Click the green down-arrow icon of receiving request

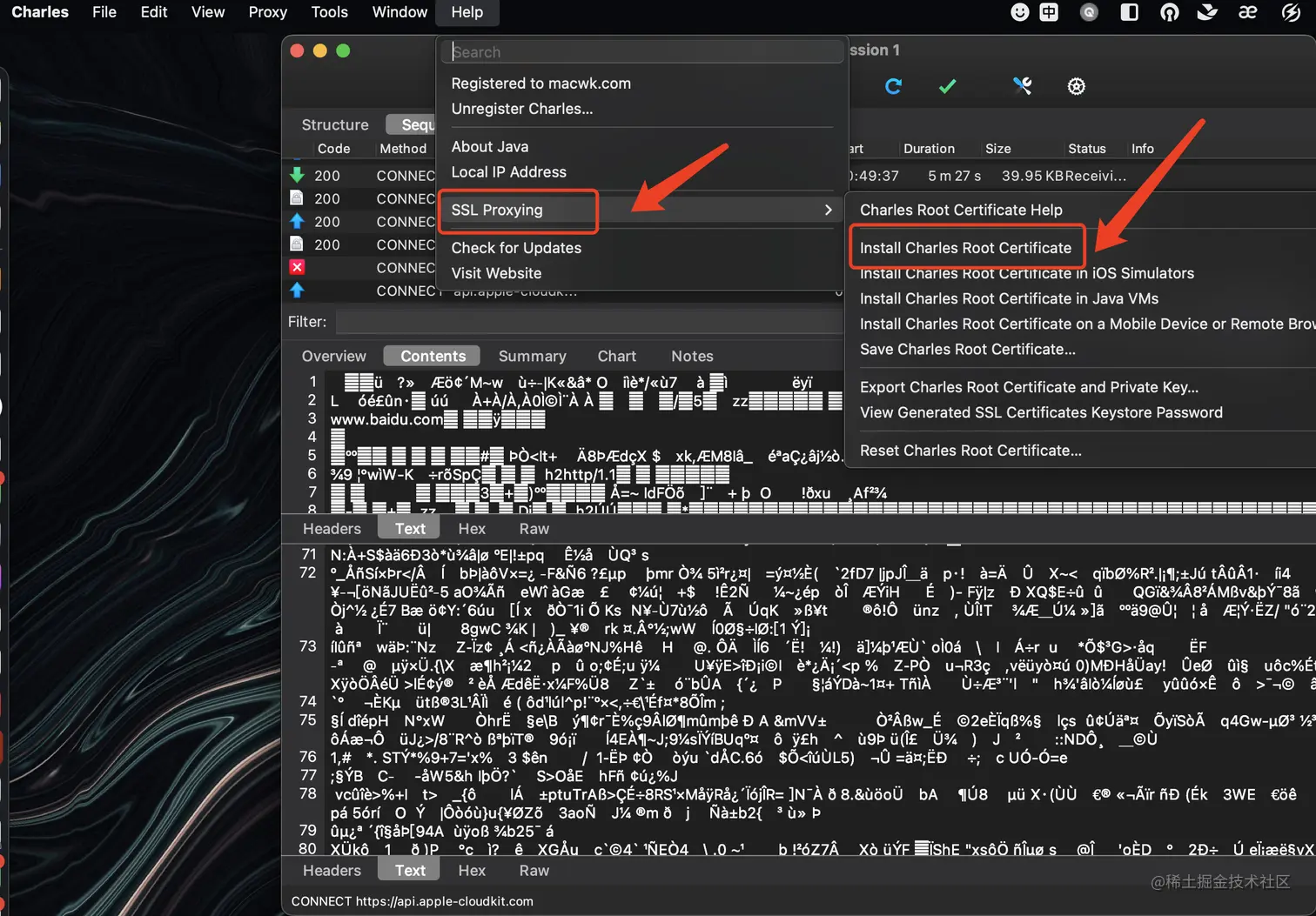coord(297,175)
